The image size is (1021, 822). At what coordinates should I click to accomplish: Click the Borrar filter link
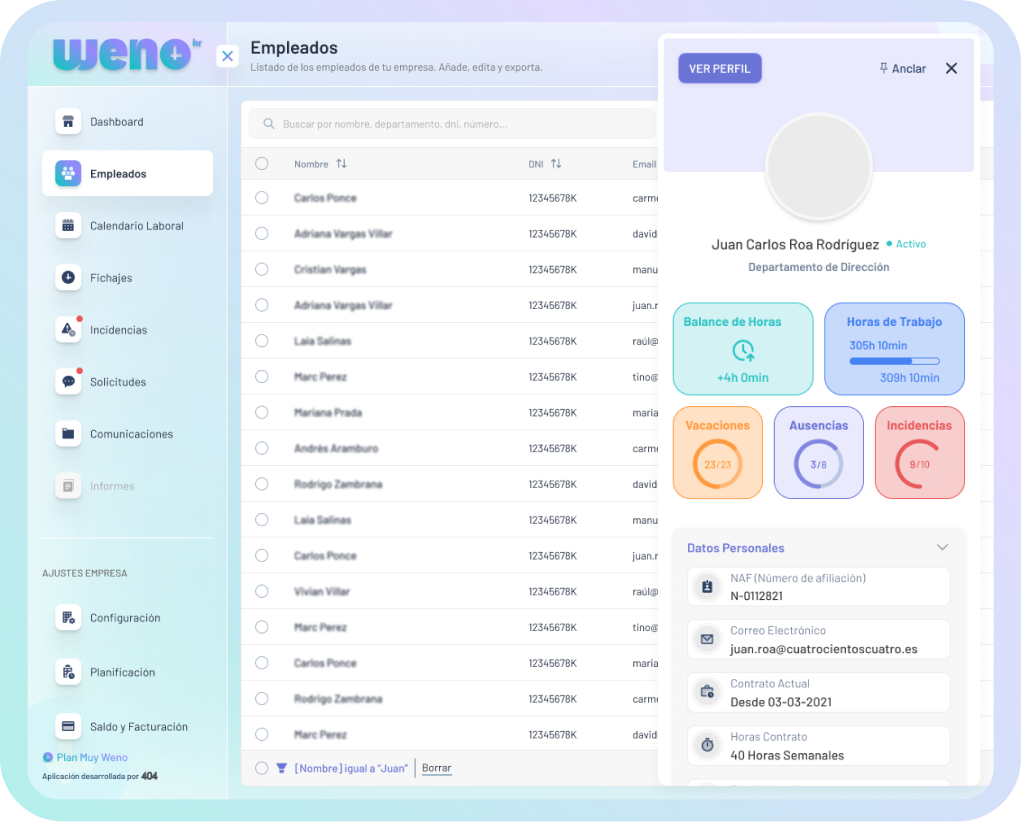[436, 768]
